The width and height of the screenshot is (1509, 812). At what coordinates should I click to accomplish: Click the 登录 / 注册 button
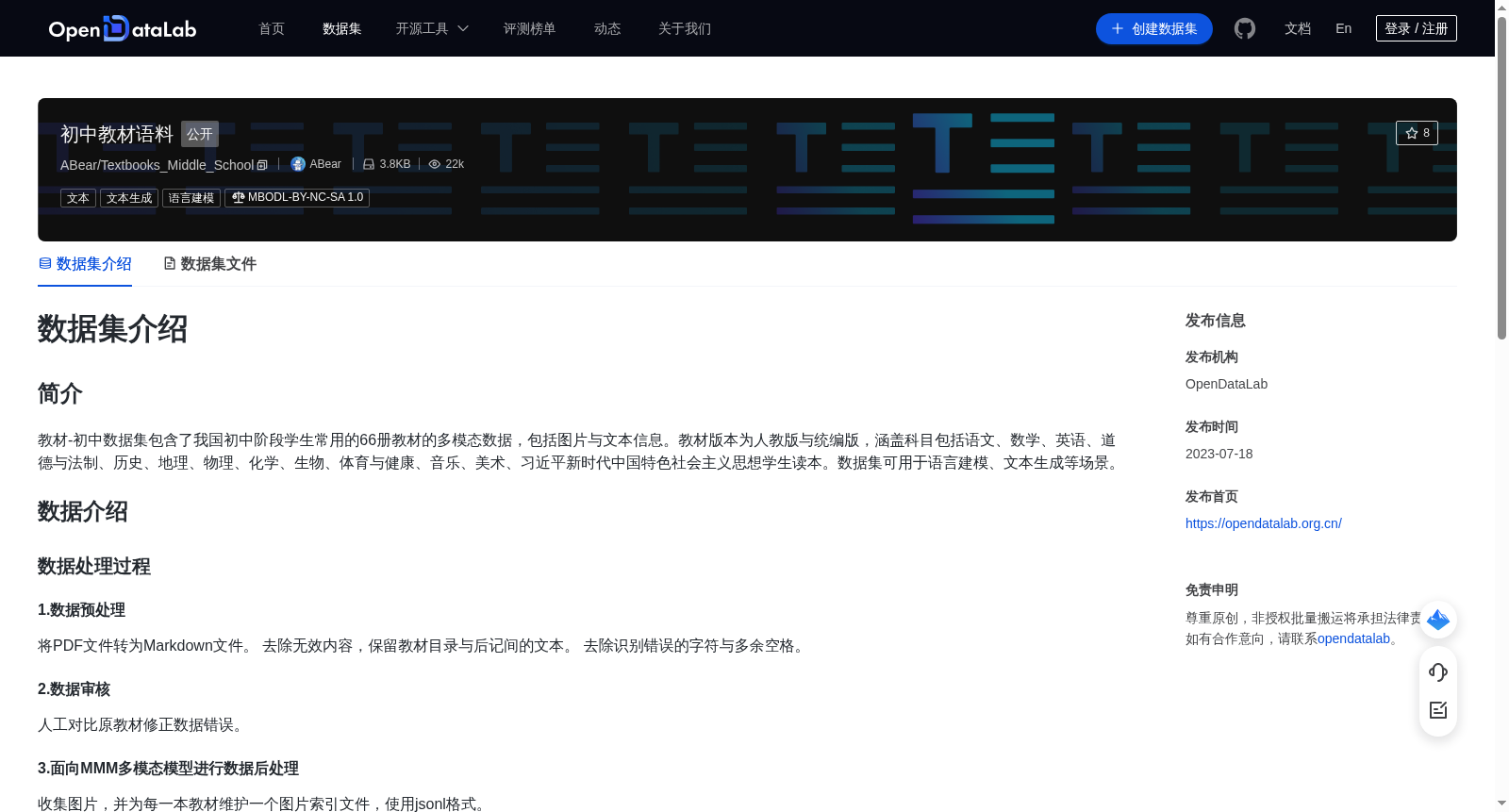(1417, 28)
